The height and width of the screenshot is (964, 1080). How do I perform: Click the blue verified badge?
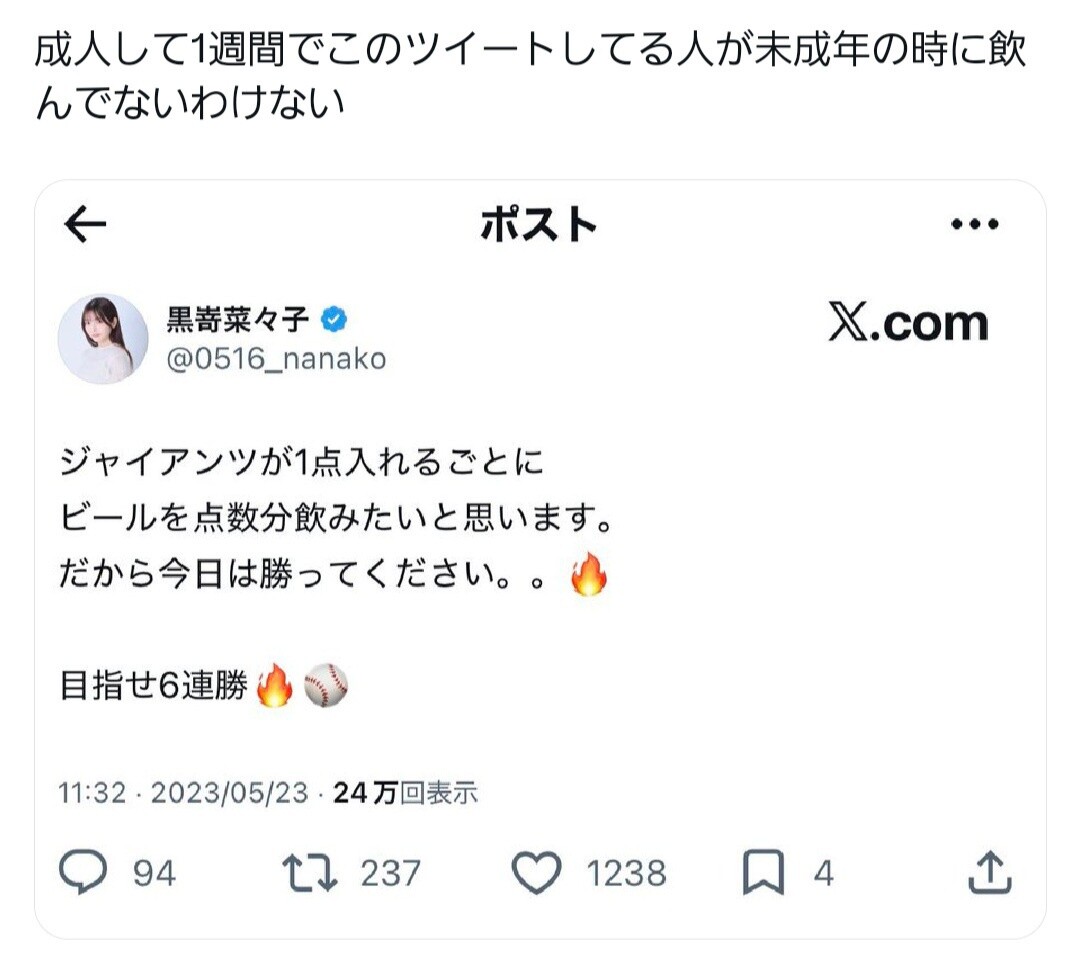(x=334, y=319)
